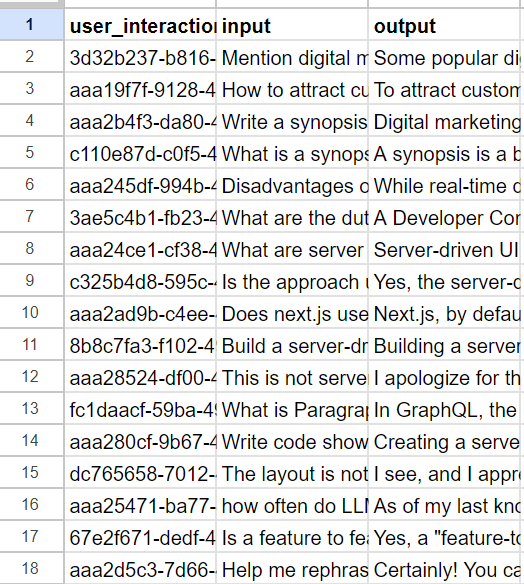Select row header 18
The height and width of the screenshot is (584, 524).
(x=32, y=569)
